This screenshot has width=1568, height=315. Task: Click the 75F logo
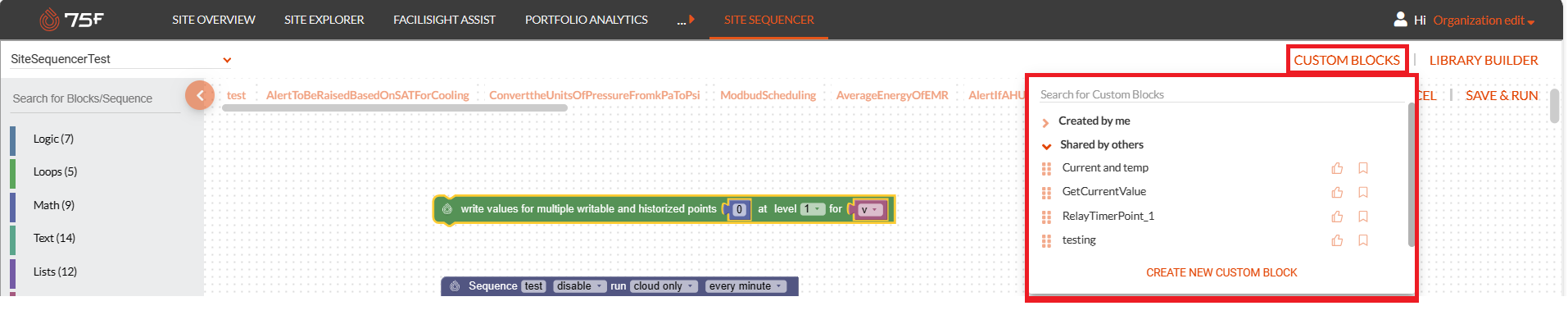tap(72, 20)
